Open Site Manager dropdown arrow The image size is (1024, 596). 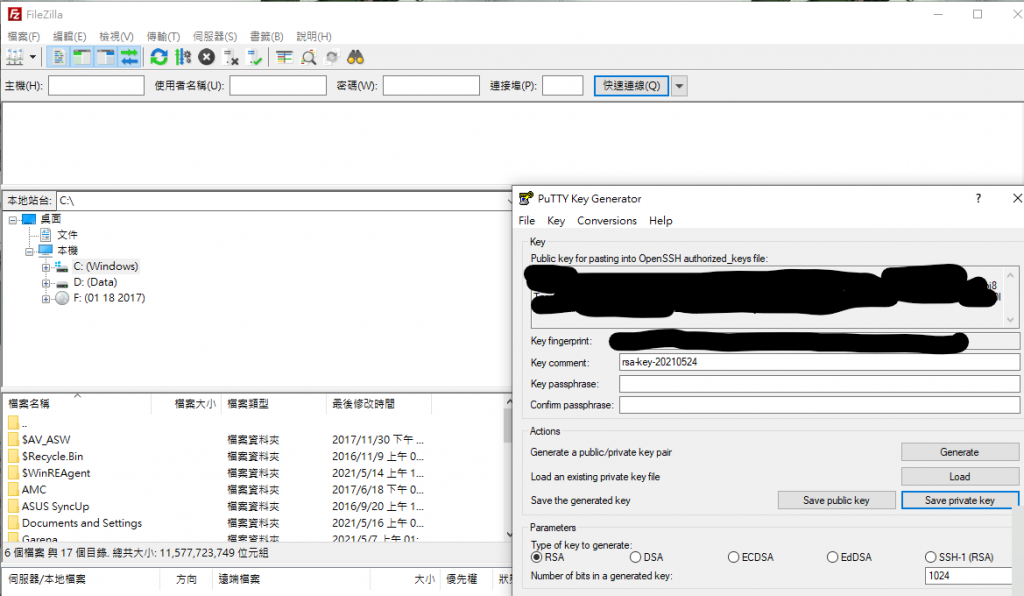(33, 57)
